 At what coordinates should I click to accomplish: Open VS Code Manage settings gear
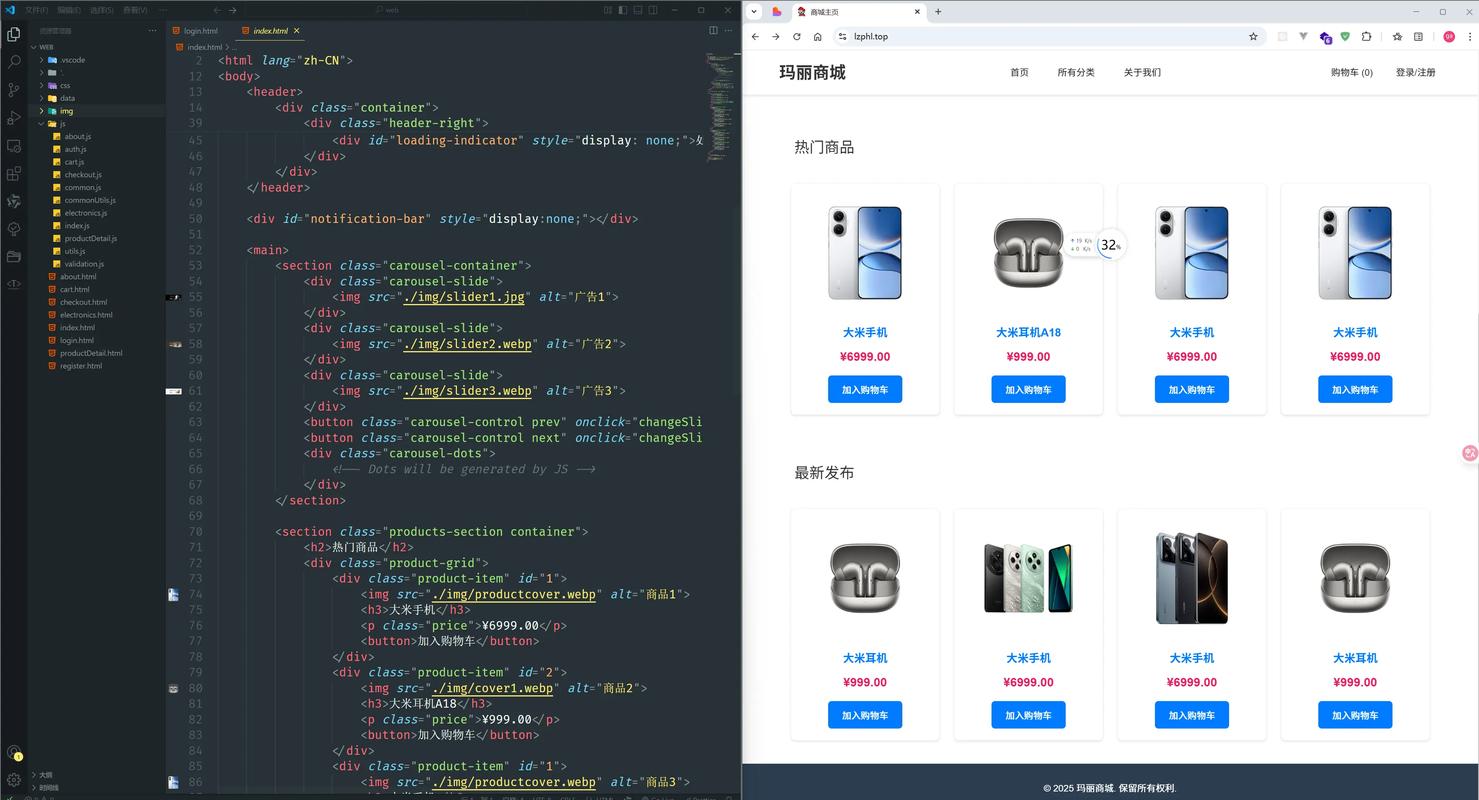[13, 778]
